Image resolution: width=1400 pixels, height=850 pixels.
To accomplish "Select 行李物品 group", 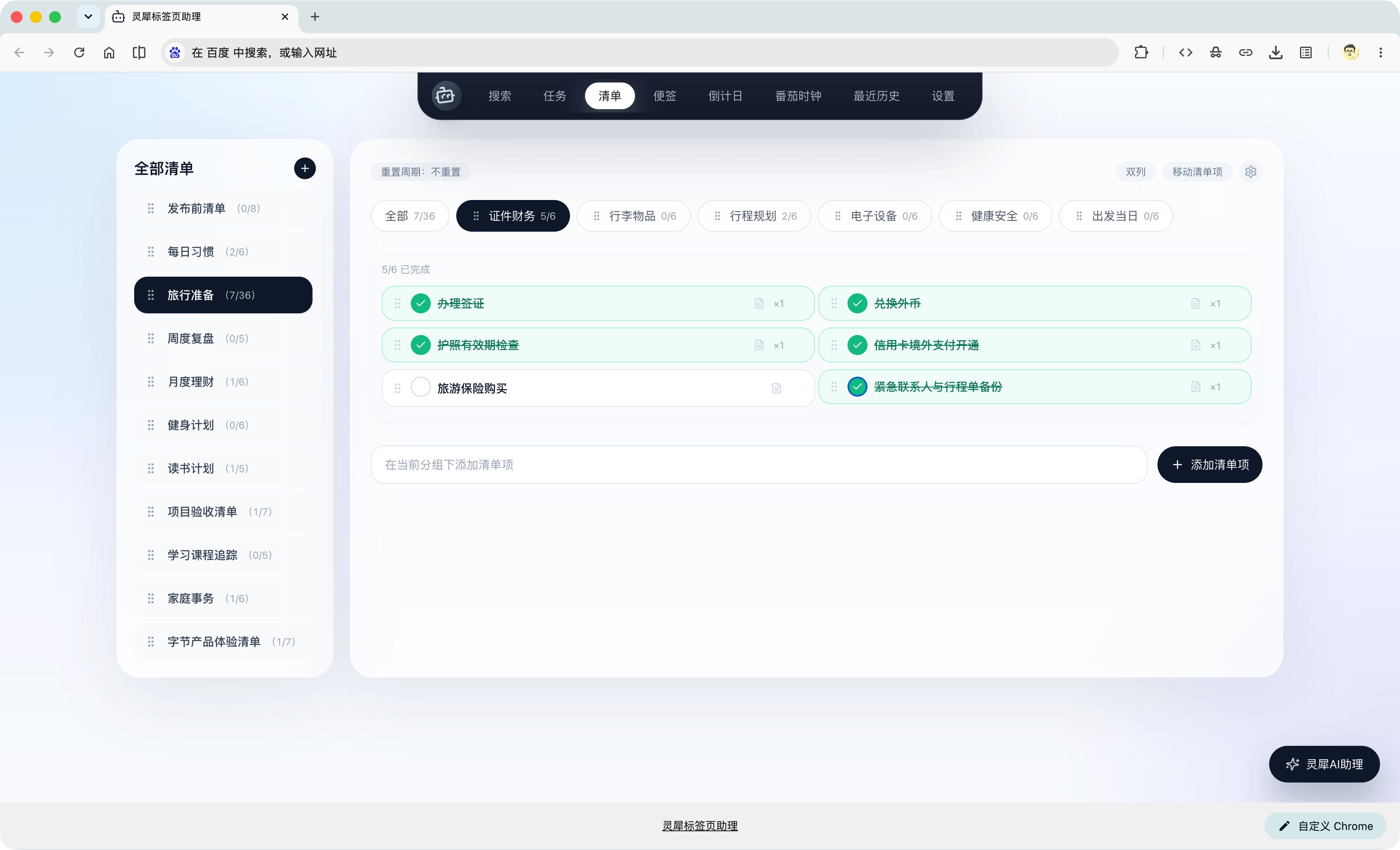I will point(633,216).
